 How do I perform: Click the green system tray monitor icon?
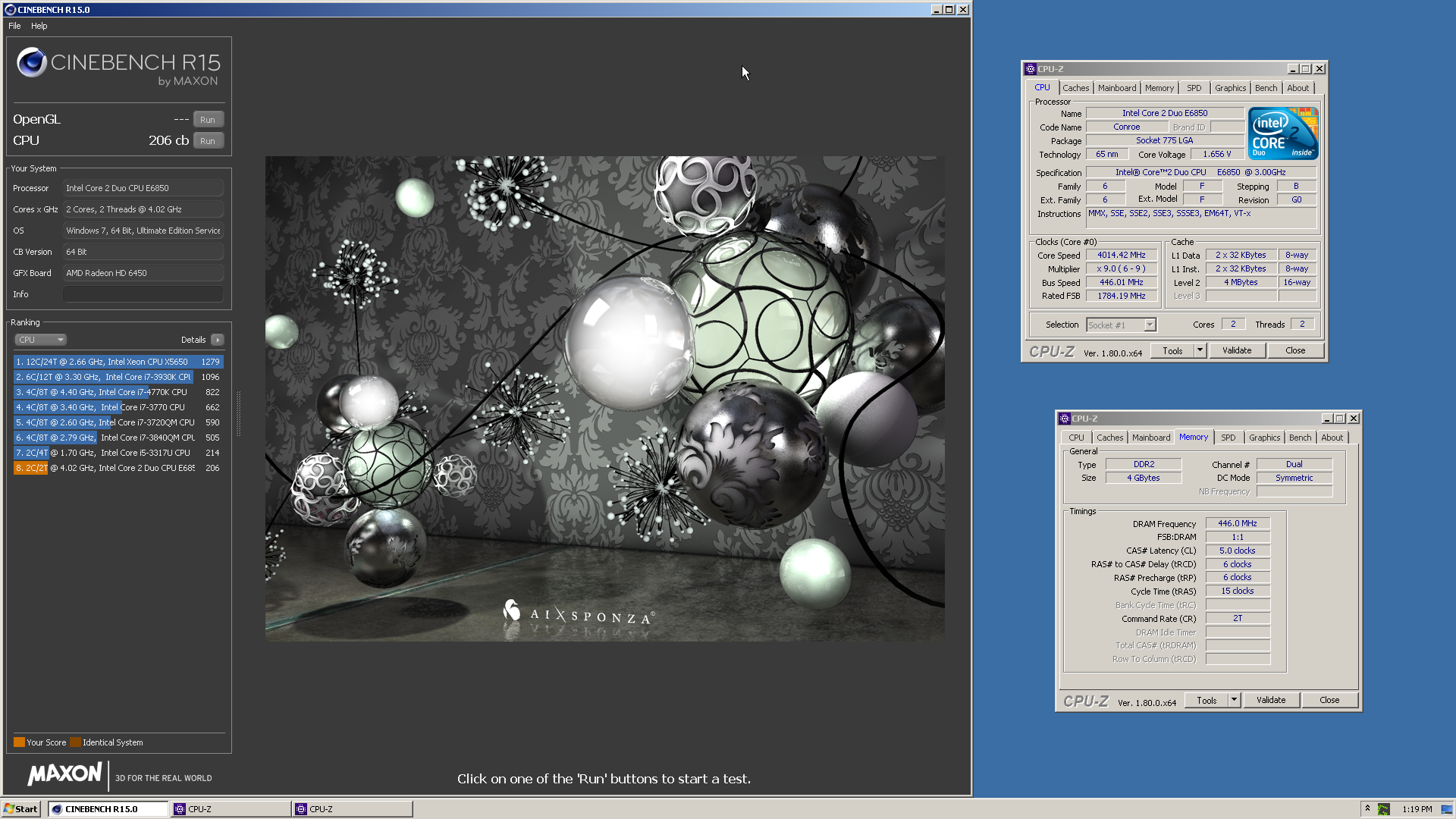(x=1383, y=809)
